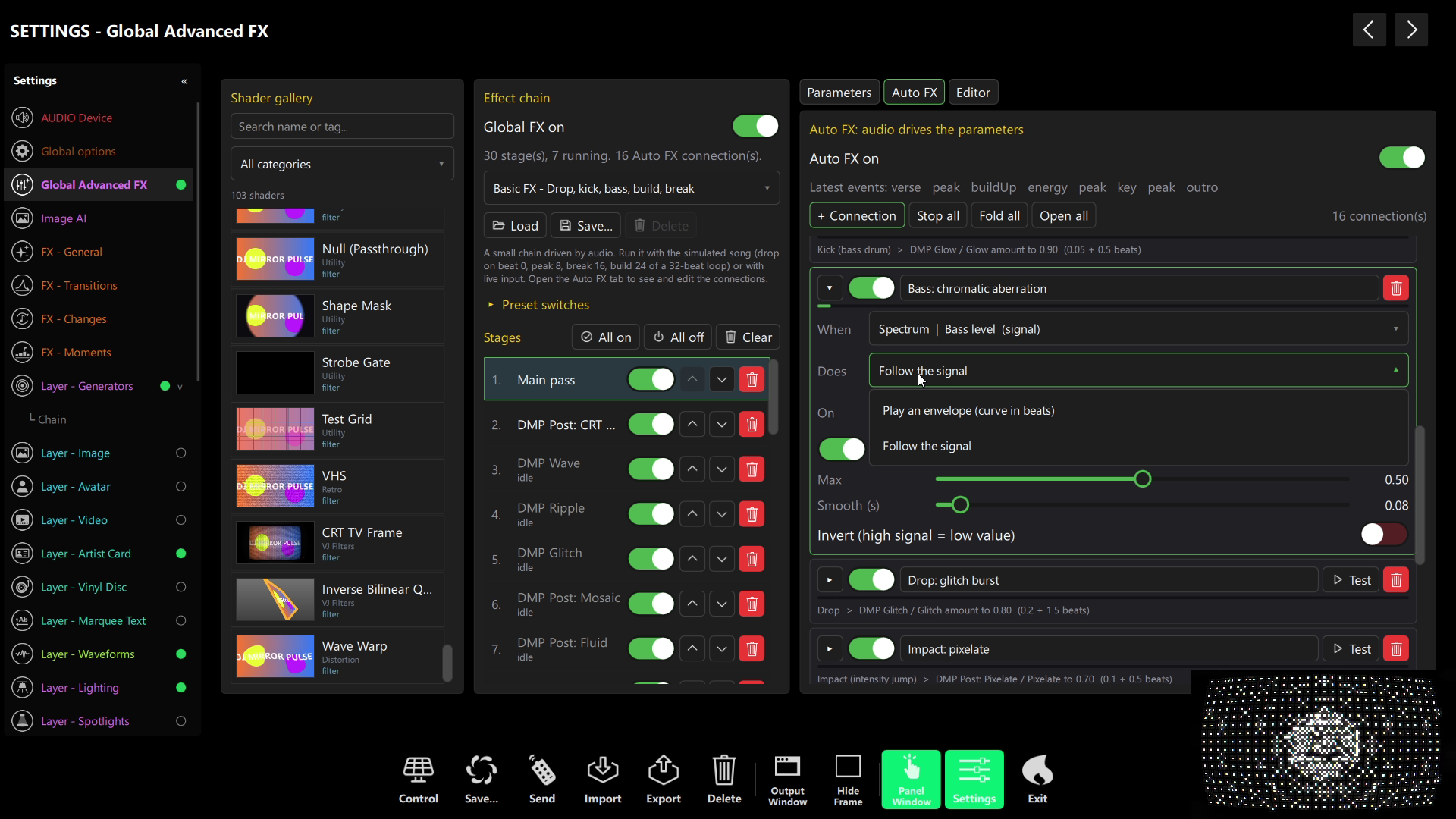Switch to the Parameters tab
1456x819 pixels.
839,93
